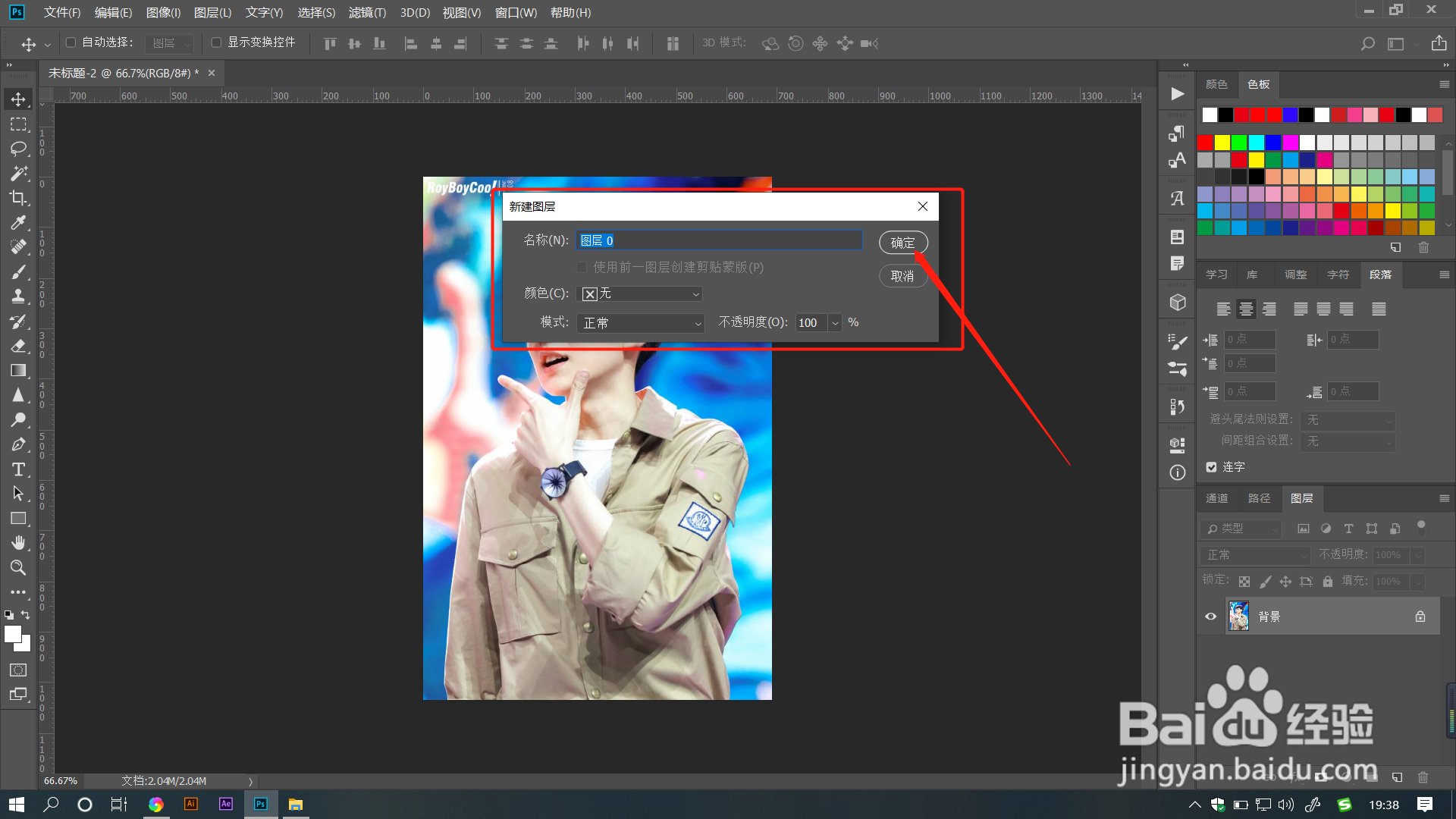
Task: Expand the 不透明度 dropdown arrow in dialog
Action: point(835,323)
